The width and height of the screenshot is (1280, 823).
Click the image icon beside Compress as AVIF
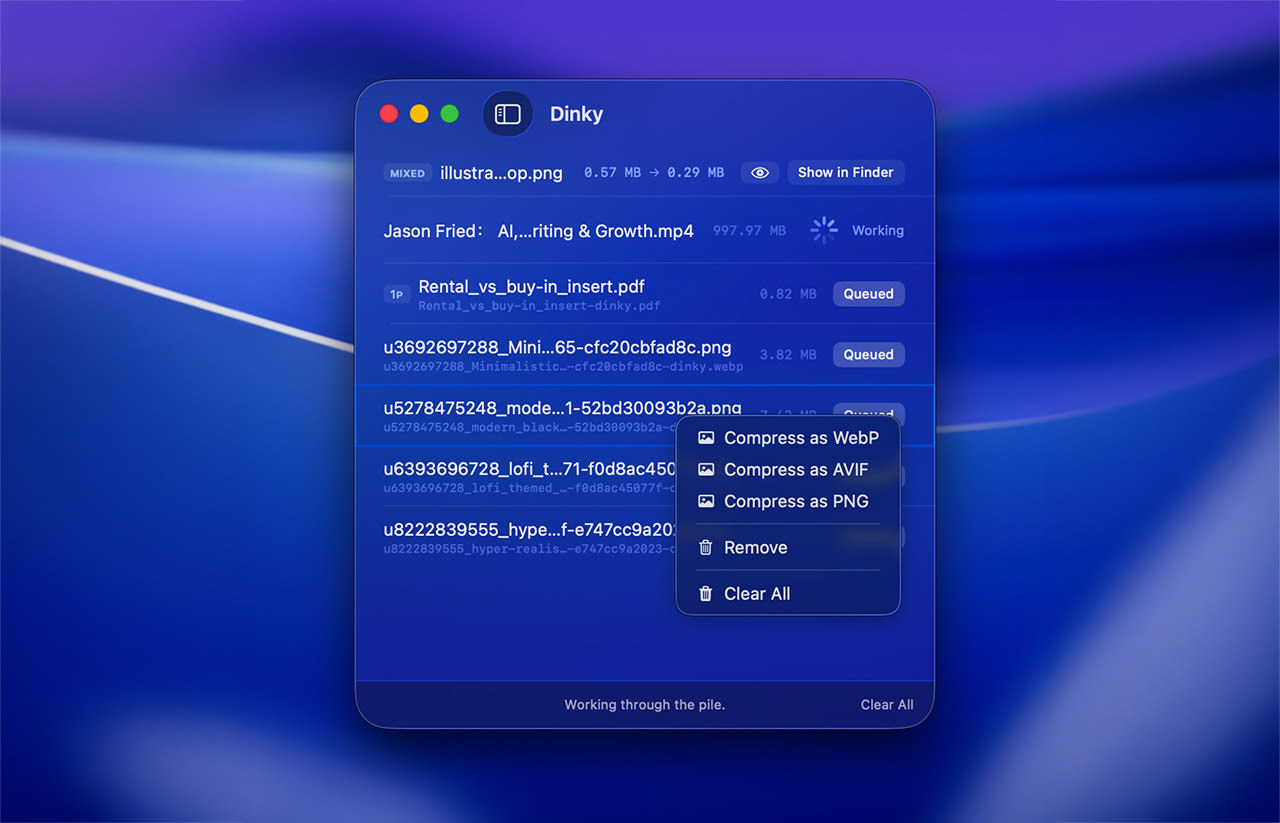pyautogui.click(x=707, y=469)
